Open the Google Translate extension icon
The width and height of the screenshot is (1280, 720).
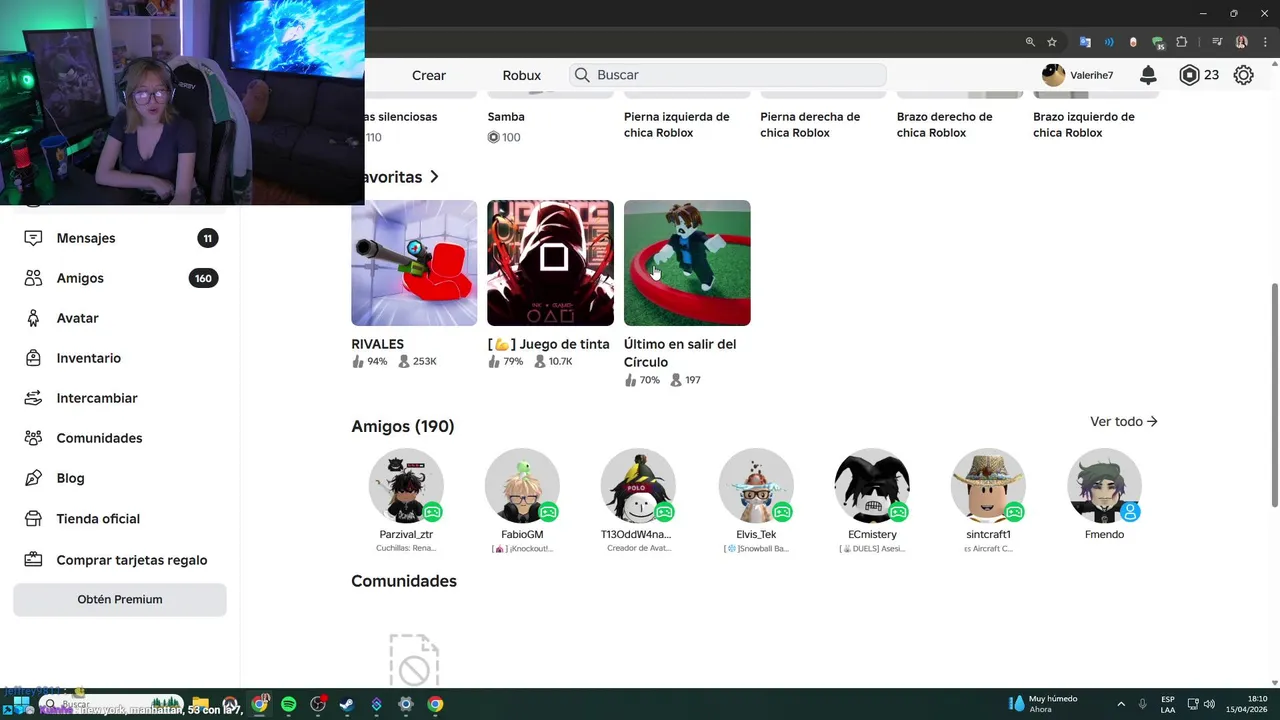1085,42
